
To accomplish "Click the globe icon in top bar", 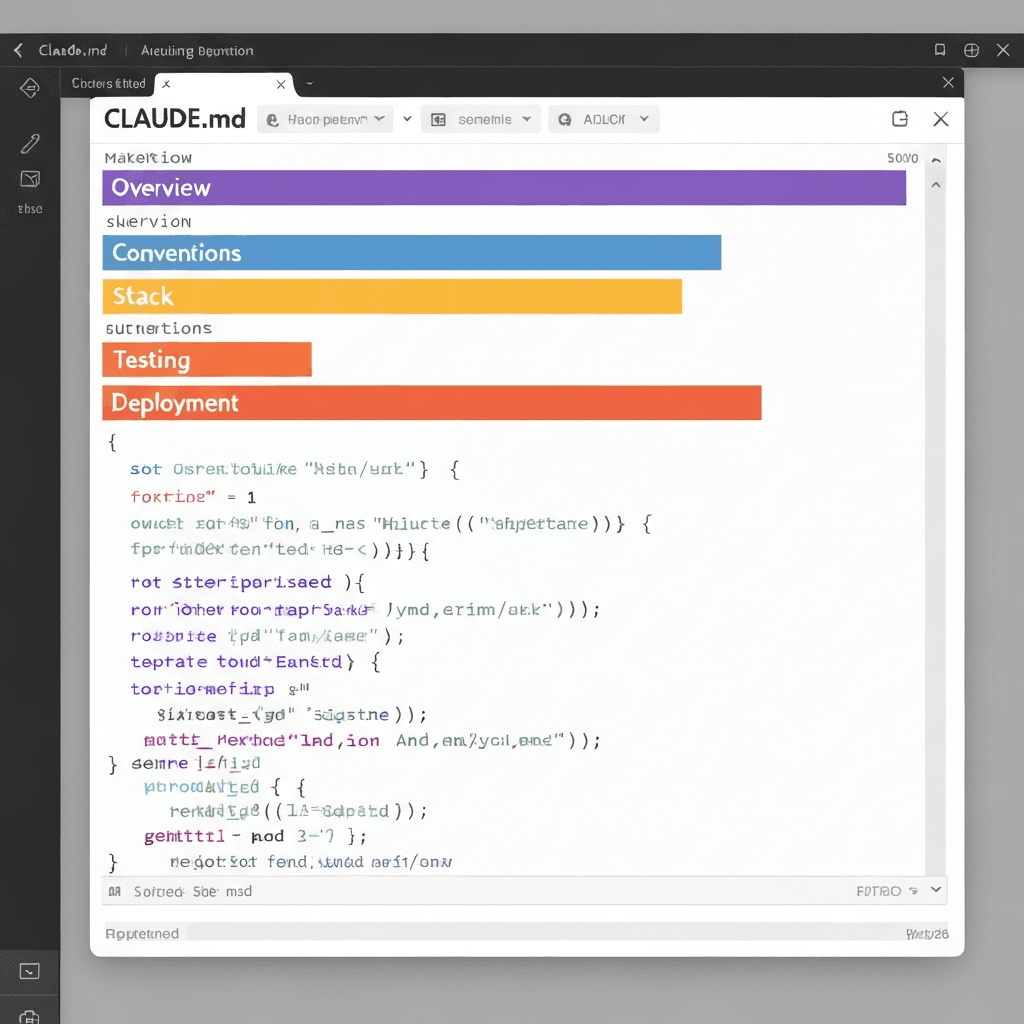I will [970, 50].
